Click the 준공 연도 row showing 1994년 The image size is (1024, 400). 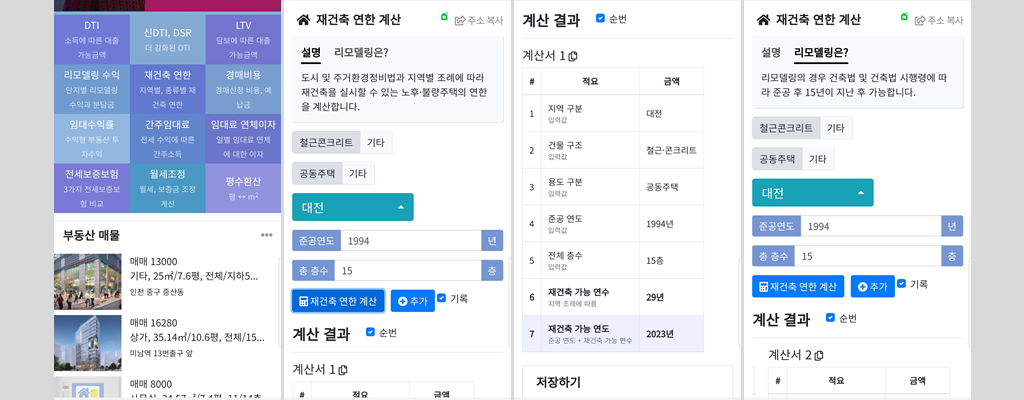[x=613, y=224]
